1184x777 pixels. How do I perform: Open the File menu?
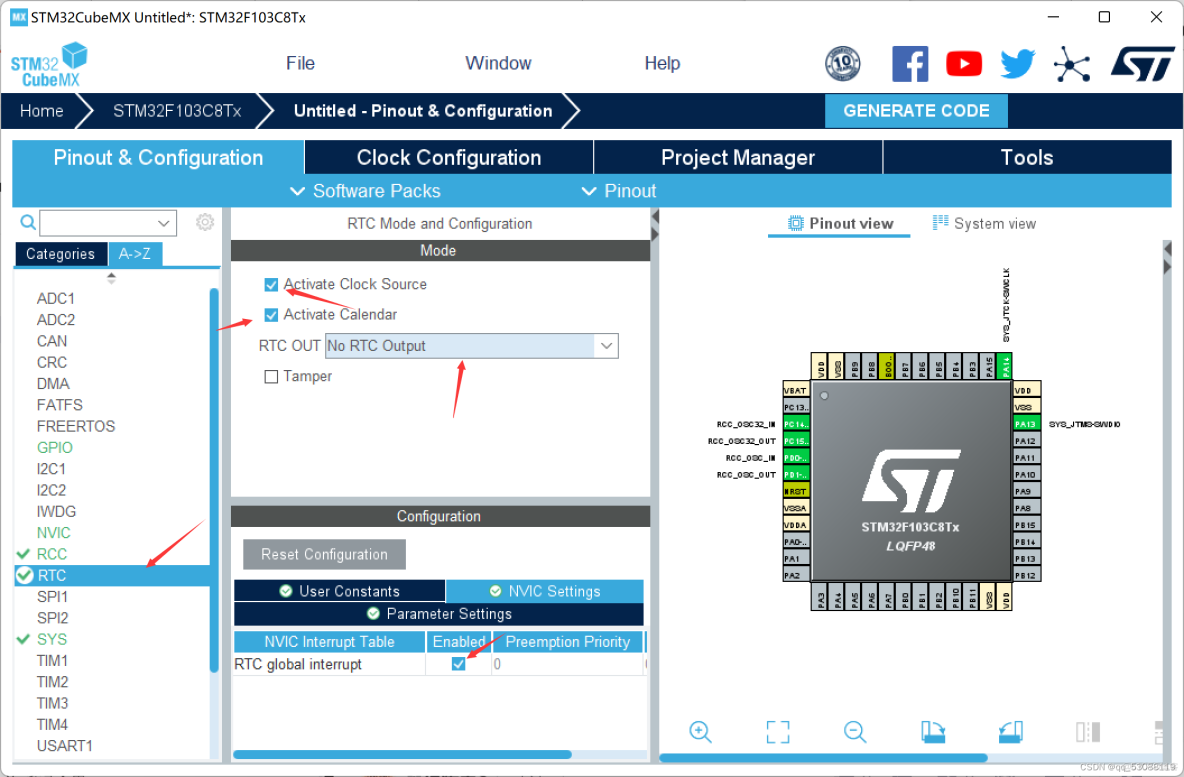click(x=301, y=63)
